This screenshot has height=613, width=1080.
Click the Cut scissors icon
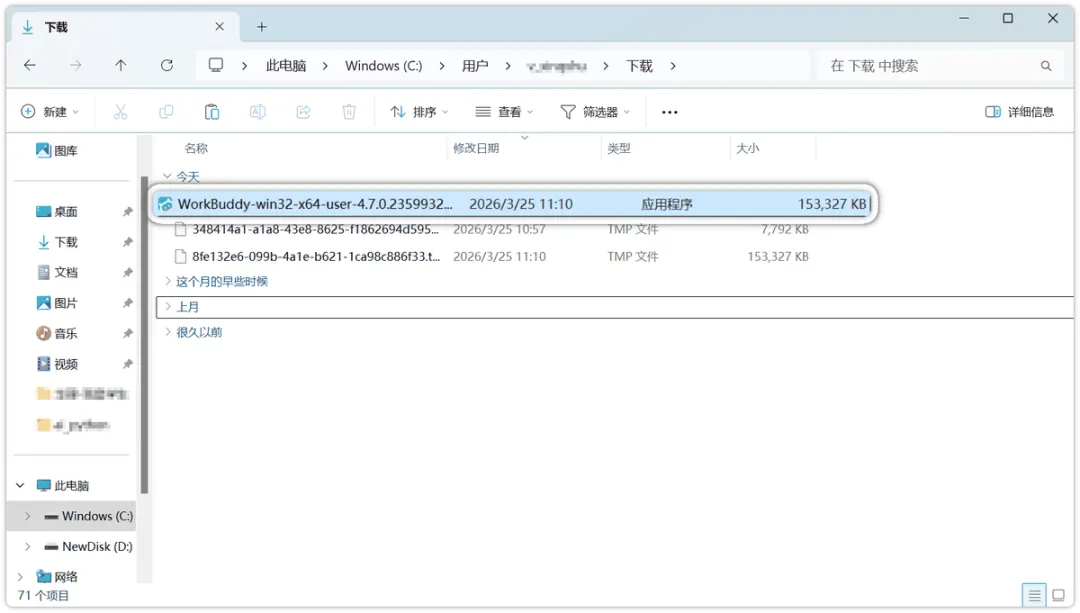121,112
